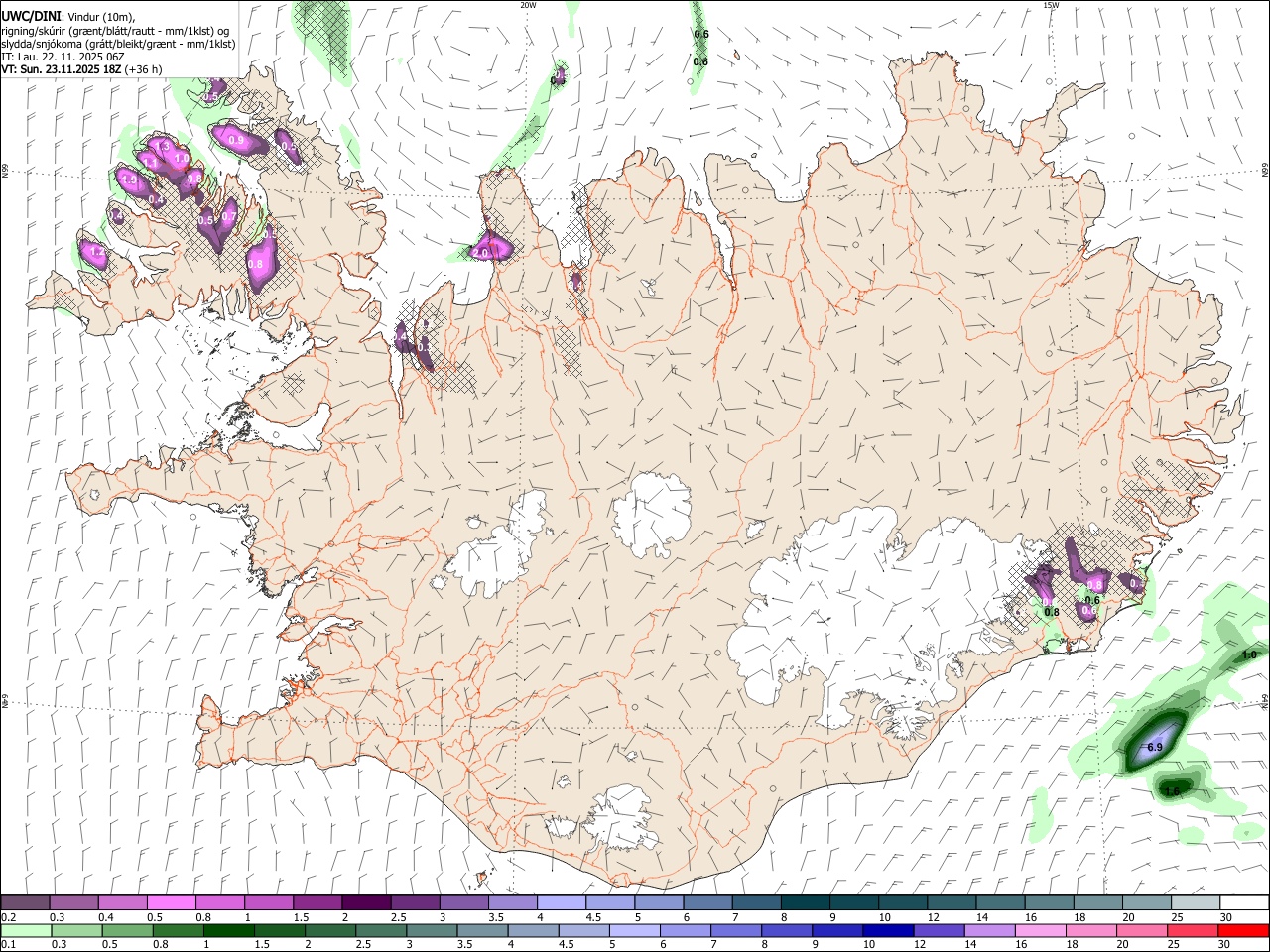Pick upper legend swatch starting at 6
The height and width of the screenshot is (952, 1270).
click(707, 902)
